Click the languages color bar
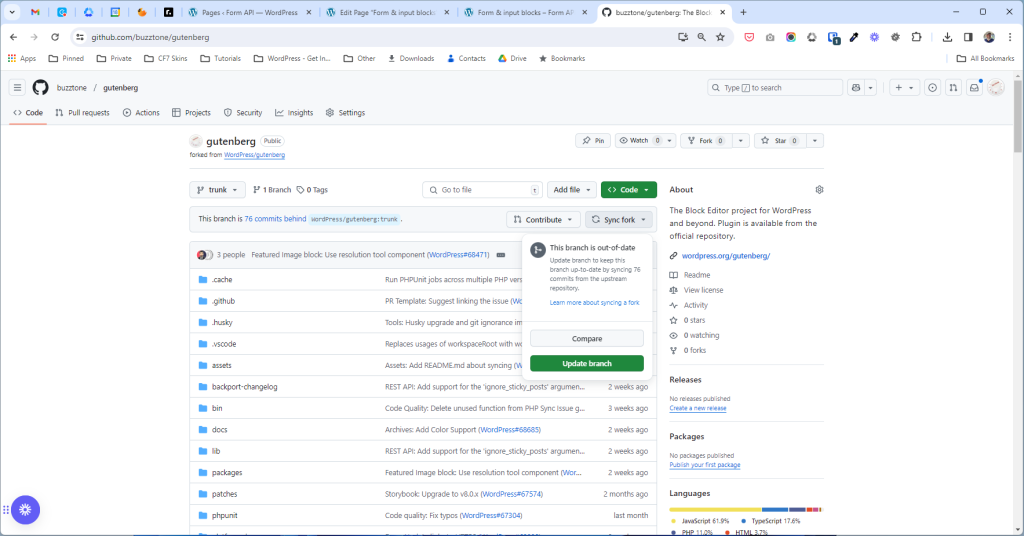Viewport: 1024px width, 536px height. click(745, 509)
